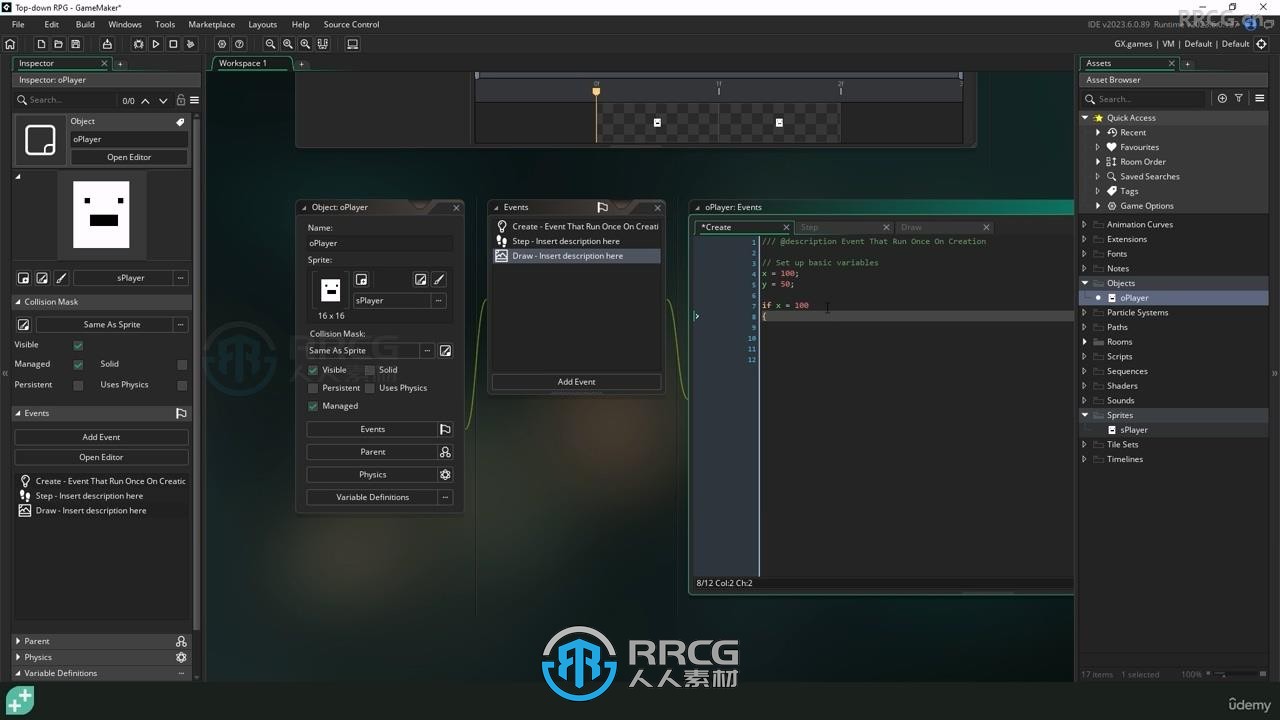This screenshot has height=720, width=1280.
Task: Expand the Variable Definitions section in Inspector
Action: [x=18, y=673]
